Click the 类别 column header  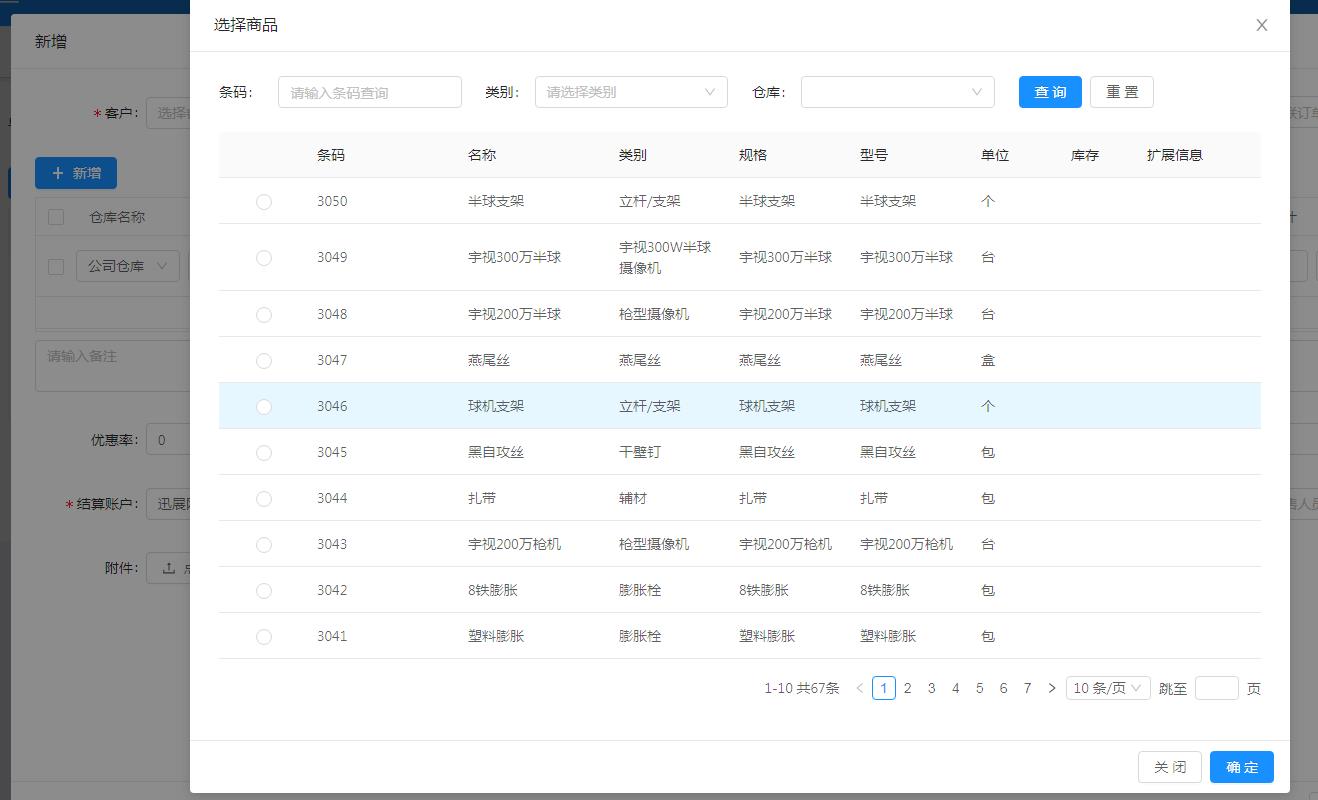tap(633, 155)
